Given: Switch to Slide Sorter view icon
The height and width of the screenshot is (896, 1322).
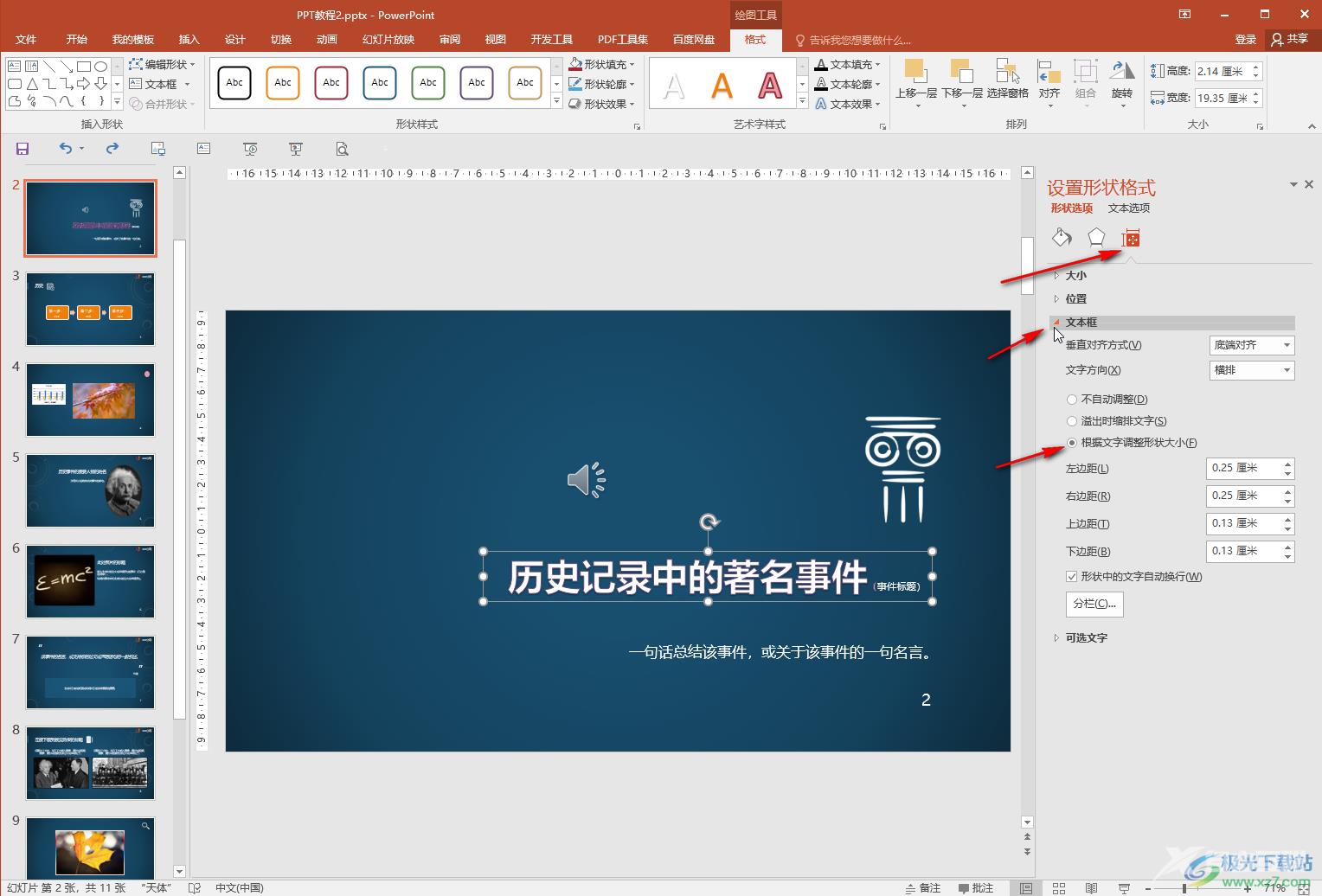Looking at the screenshot, I should [1058, 888].
